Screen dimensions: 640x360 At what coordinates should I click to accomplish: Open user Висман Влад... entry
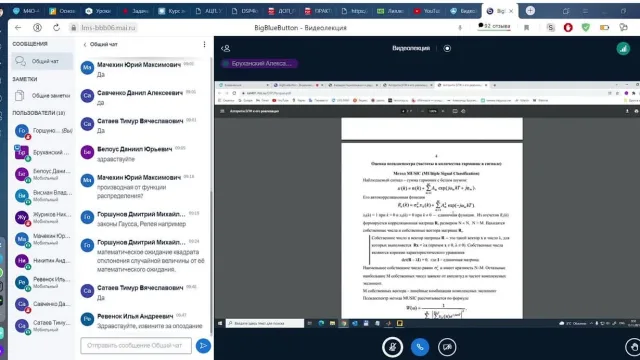(x=42, y=196)
